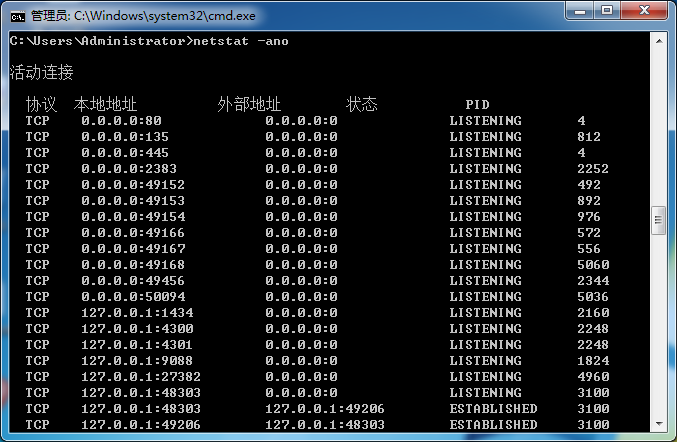Click local address 127.0.0.1:4300

coord(137,328)
